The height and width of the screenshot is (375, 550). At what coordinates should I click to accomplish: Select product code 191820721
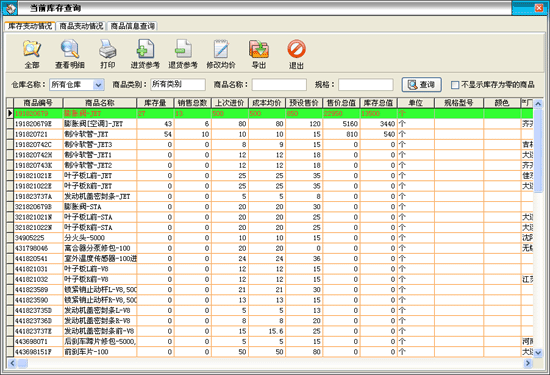[31, 134]
